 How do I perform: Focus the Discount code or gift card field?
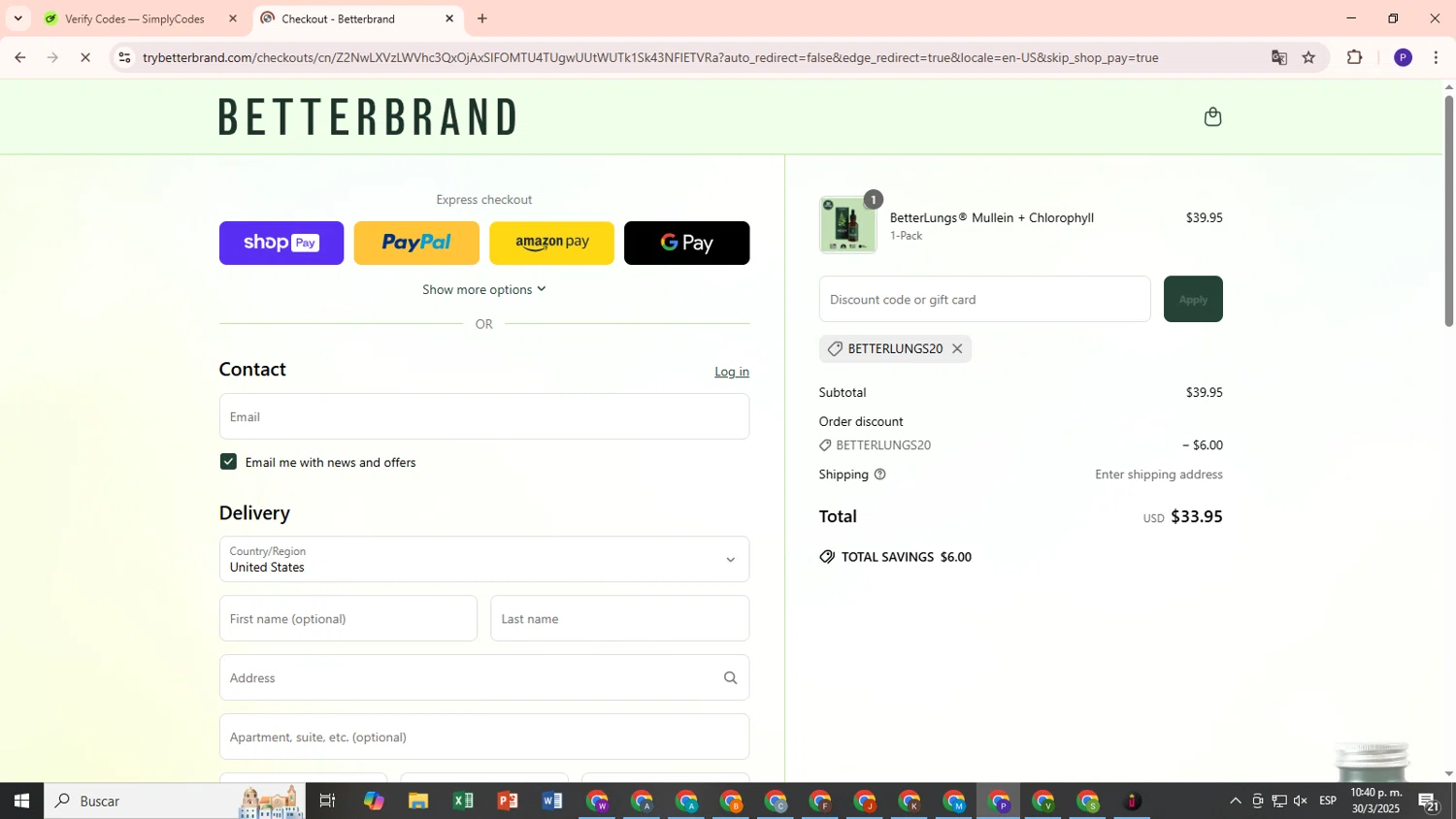point(984,299)
